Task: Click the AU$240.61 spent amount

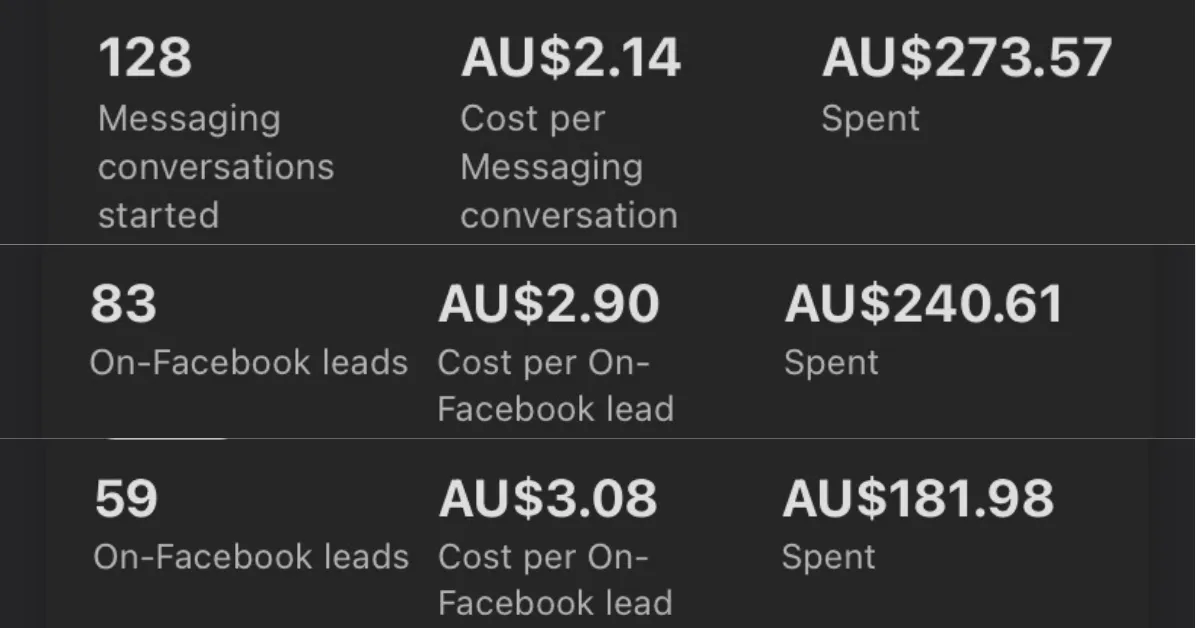Action: [923, 304]
